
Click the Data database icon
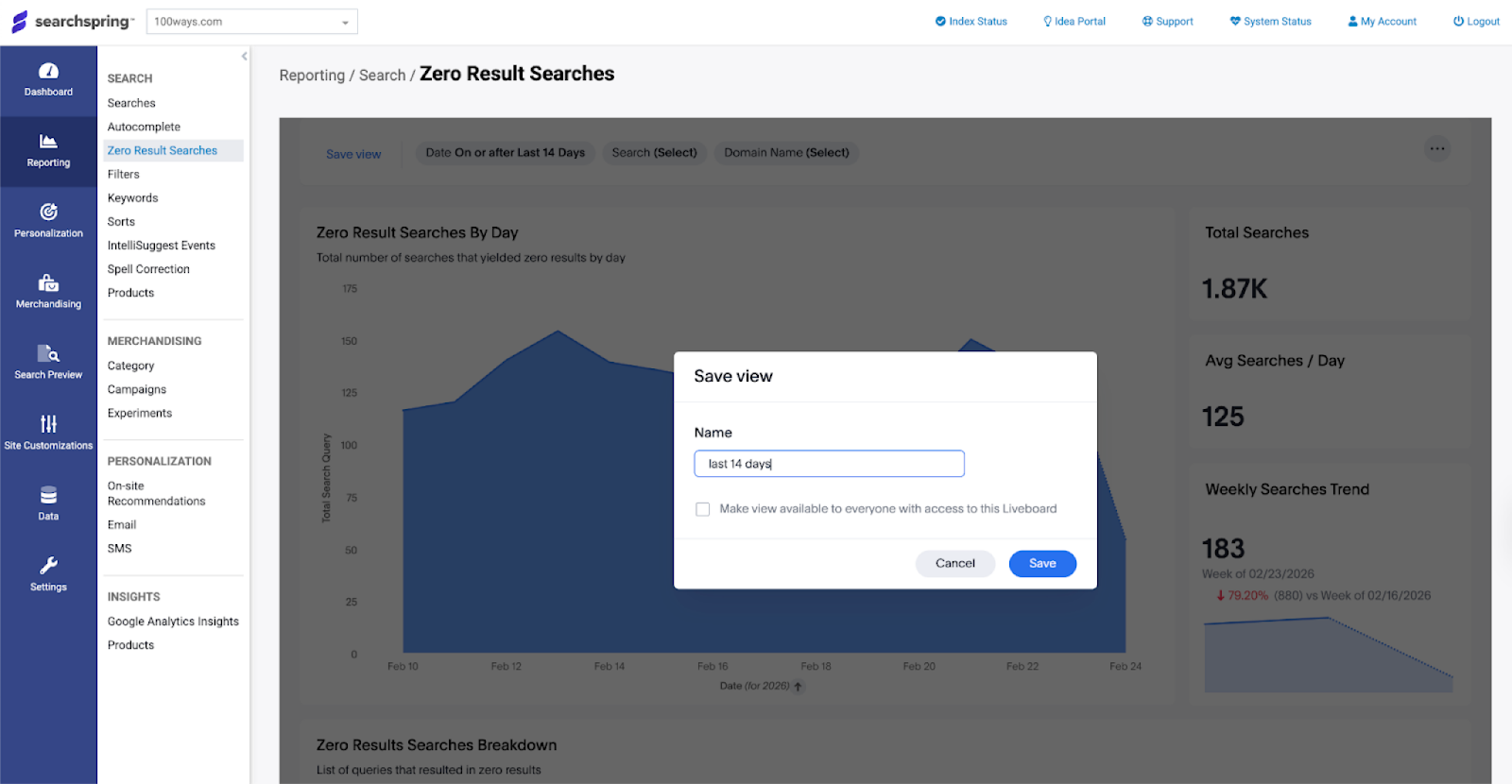tap(48, 495)
